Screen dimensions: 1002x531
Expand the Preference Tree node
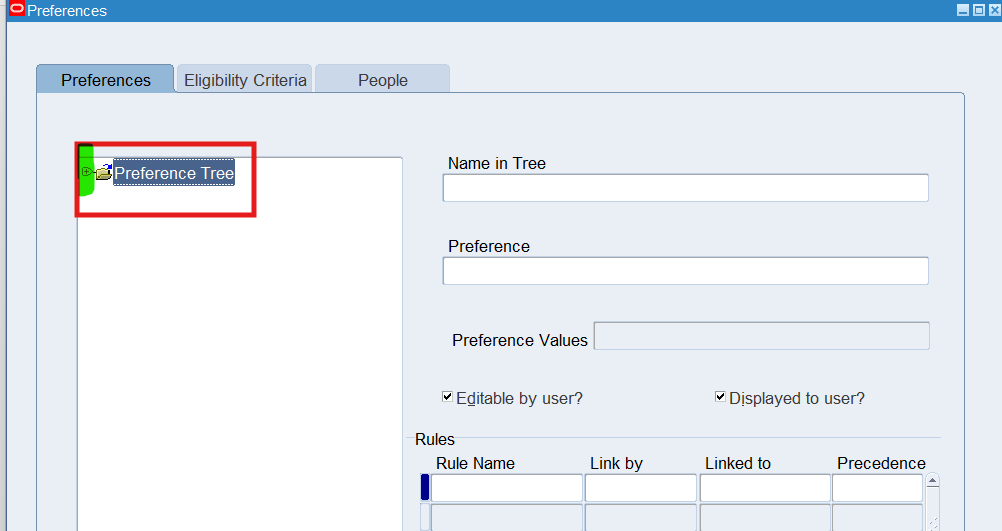(x=86, y=172)
